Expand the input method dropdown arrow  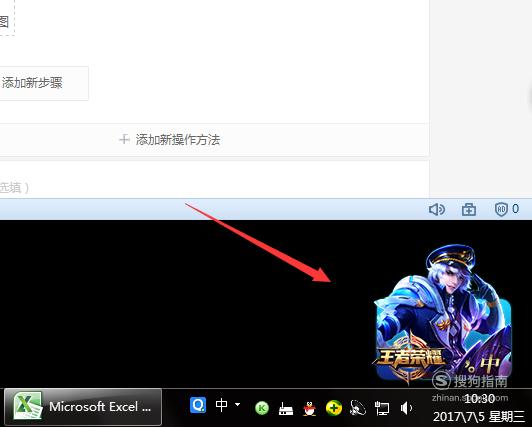point(238,404)
